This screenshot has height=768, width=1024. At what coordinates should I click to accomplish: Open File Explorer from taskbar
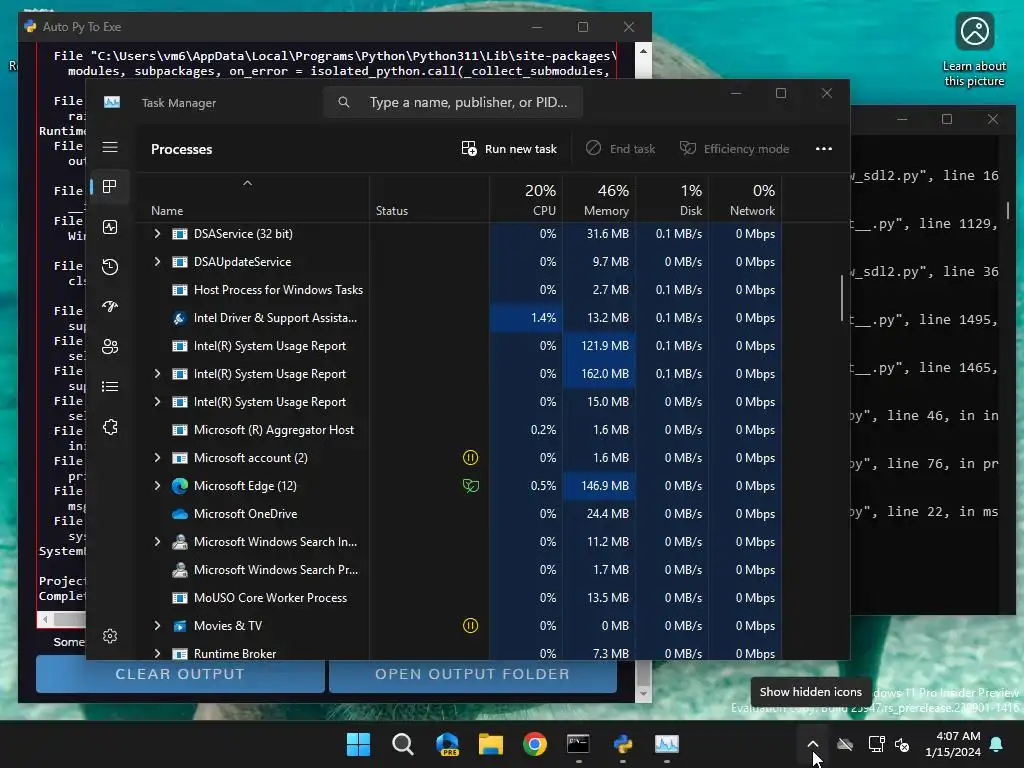coord(491,744)
